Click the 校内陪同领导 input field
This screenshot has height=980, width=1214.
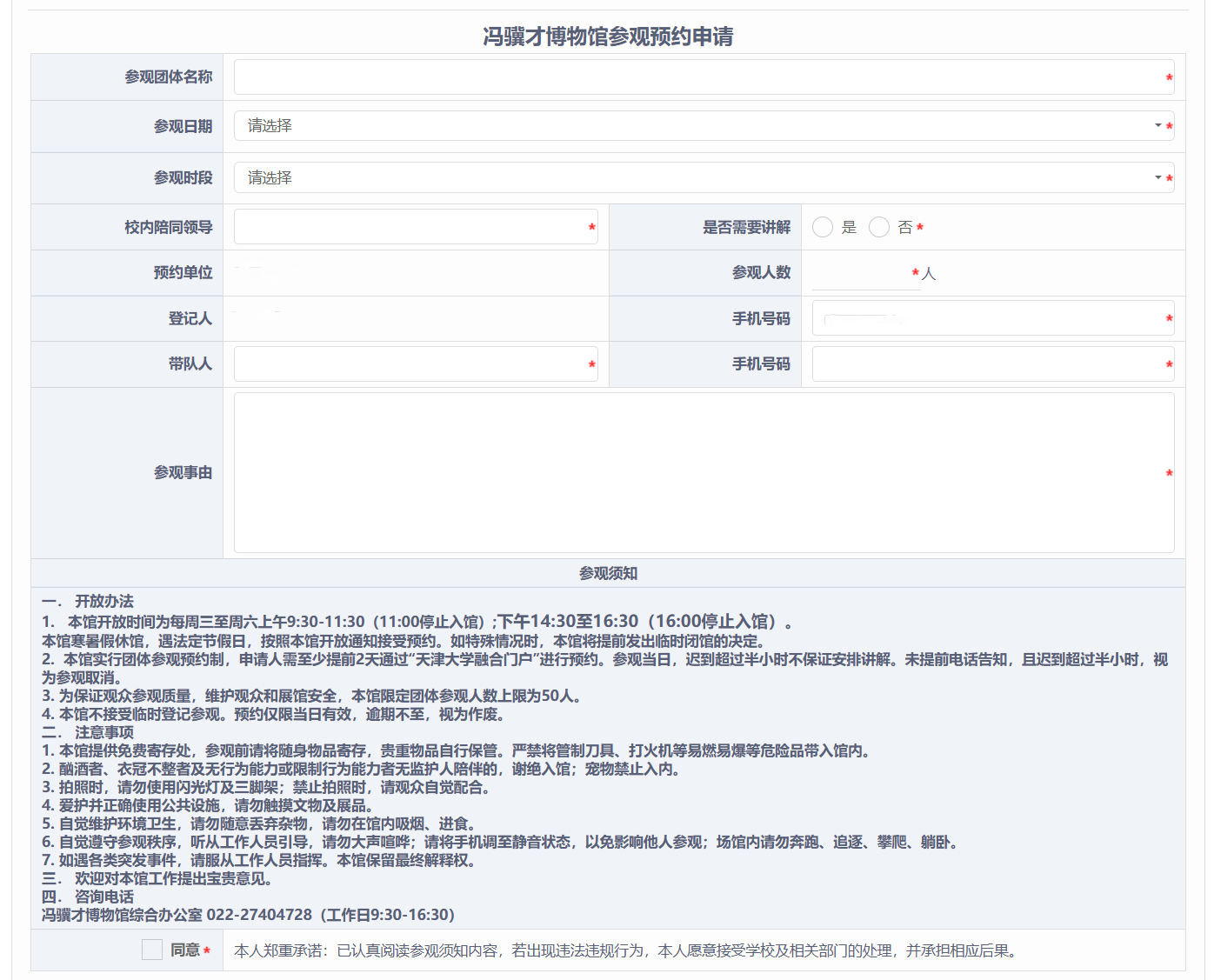coord(409,227)
